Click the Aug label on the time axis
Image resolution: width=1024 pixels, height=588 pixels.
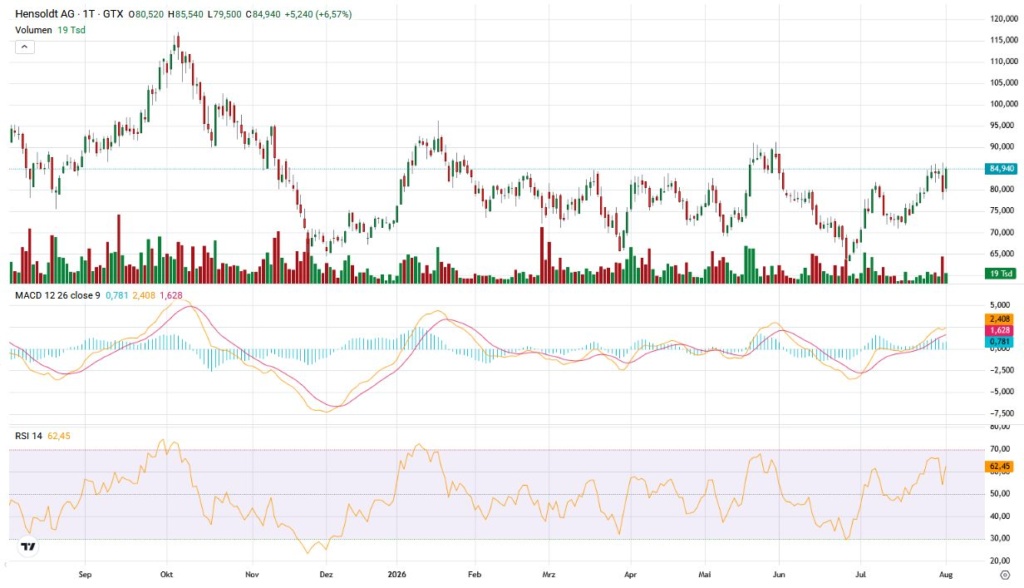pyautogui.click(x=946, y=575)
